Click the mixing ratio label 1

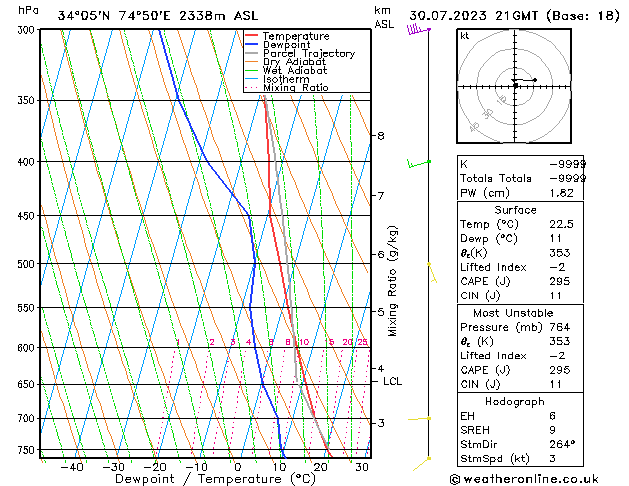178,342
